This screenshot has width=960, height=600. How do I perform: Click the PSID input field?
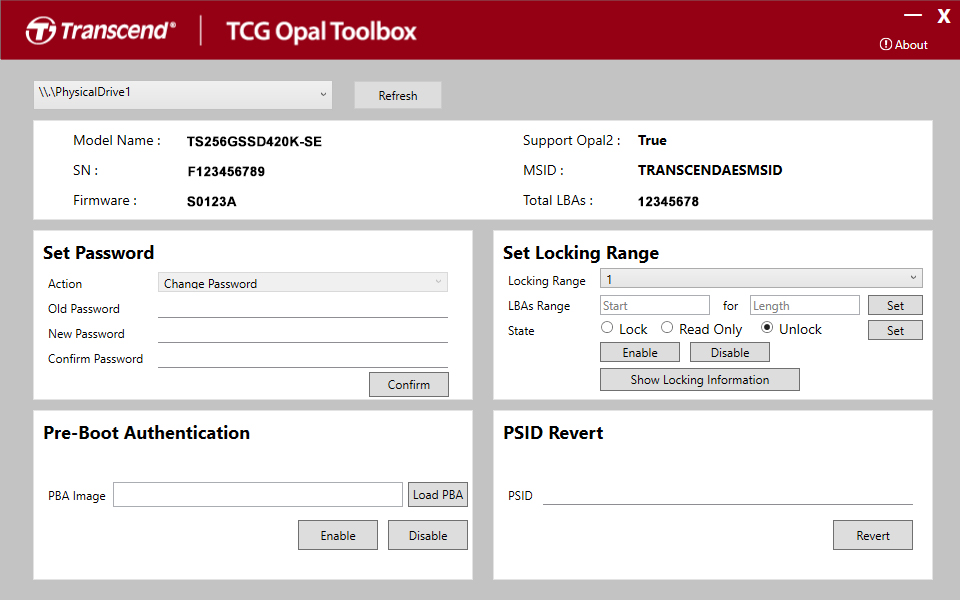727,495
